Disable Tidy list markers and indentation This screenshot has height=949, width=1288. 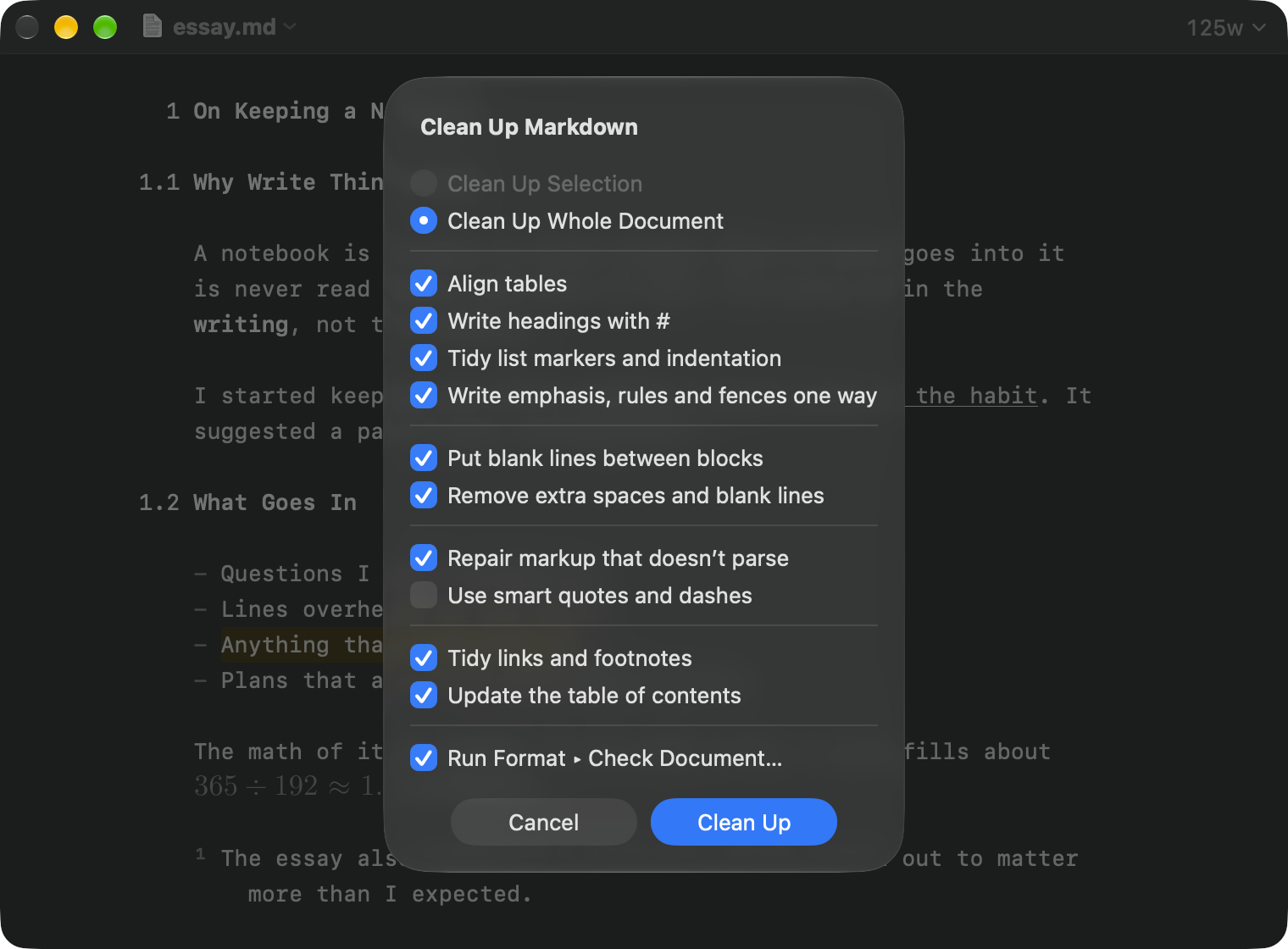click(x=424, y=358)
